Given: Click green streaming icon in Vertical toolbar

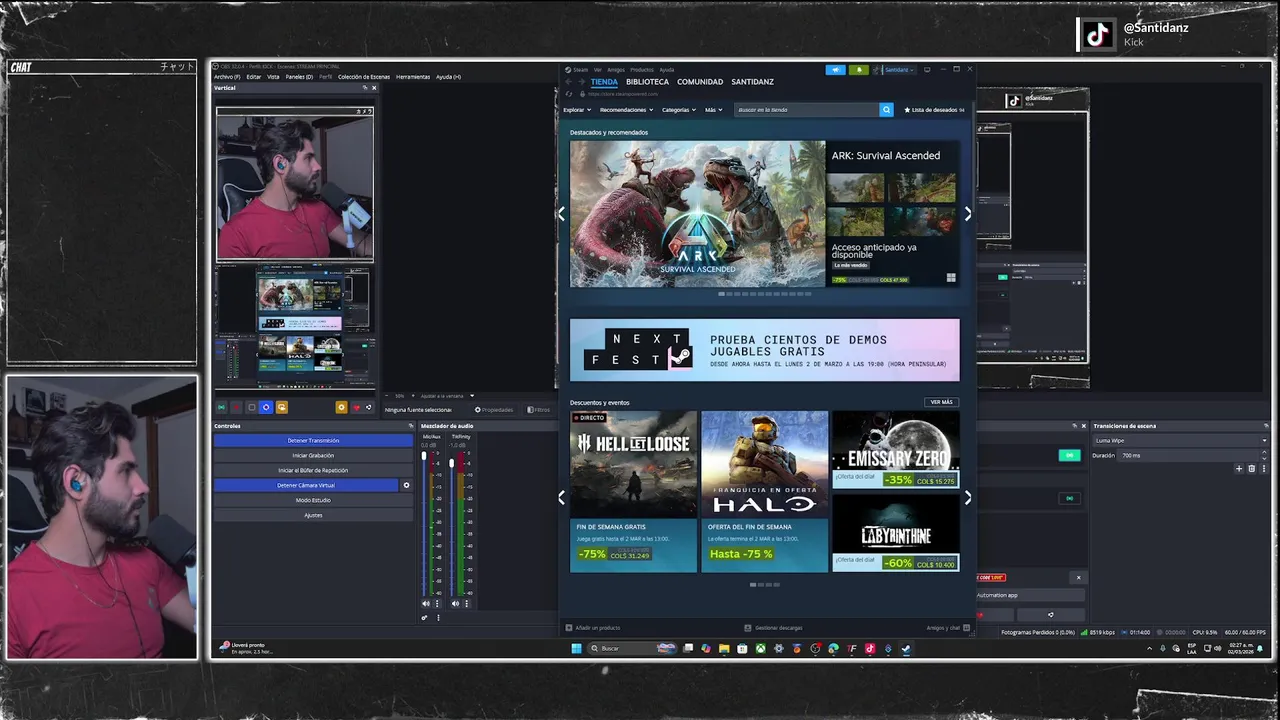Looking at the screenshot, I should pyautogui.click(x=222, y=407).
